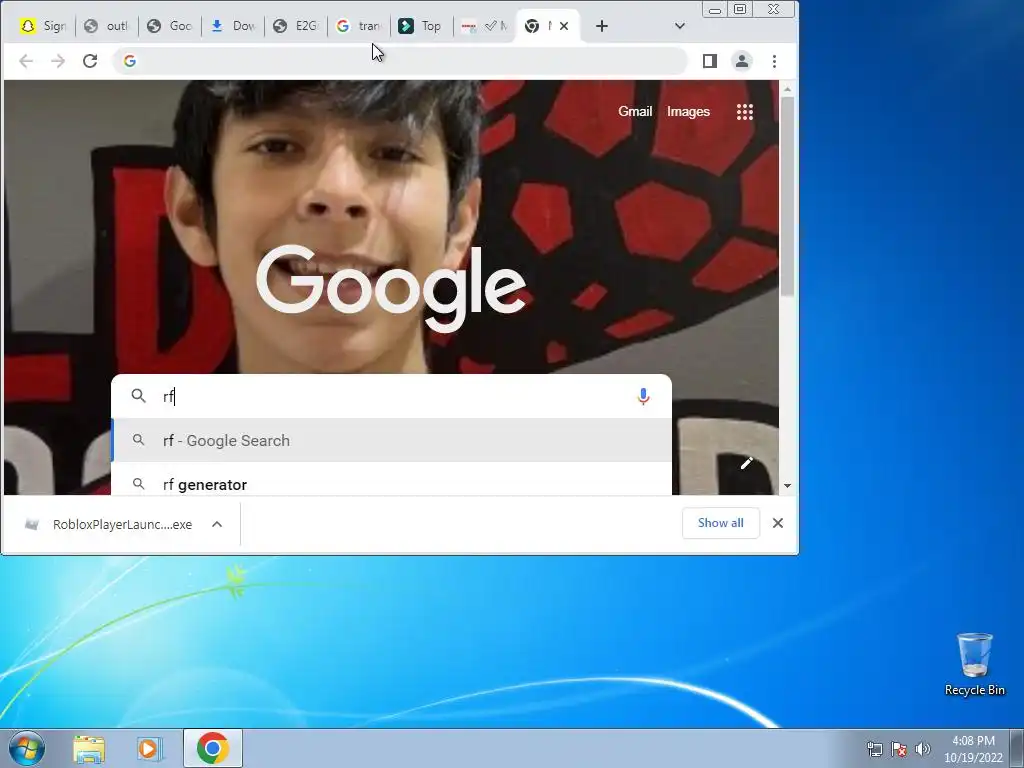
Task: Toggle the Chrome side panel icon
Action: pos(710,61)
